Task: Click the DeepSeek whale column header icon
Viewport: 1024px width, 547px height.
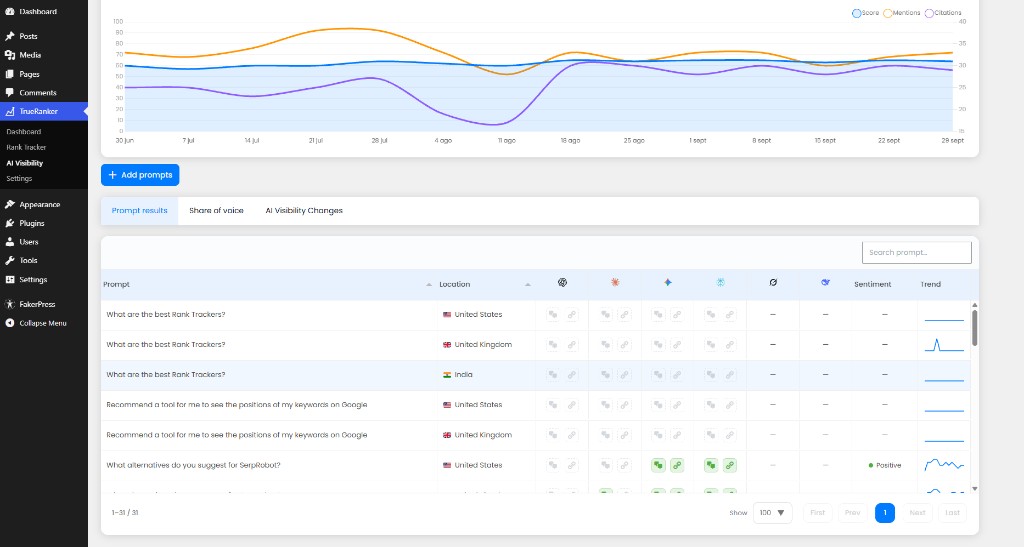Action: 825,283
